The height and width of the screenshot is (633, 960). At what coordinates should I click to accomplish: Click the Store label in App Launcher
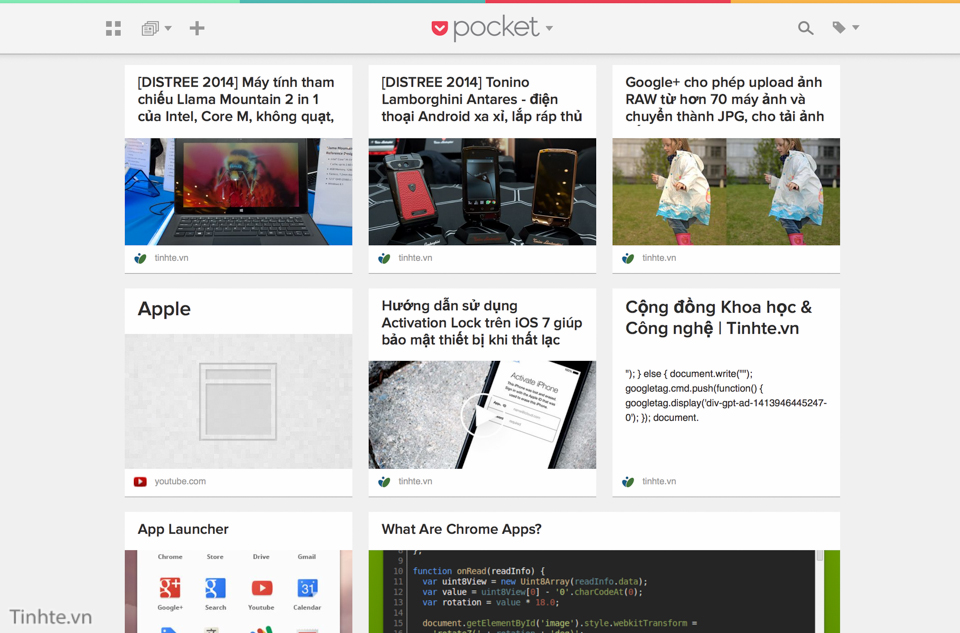pyautogui.click(x=215, y=557)
